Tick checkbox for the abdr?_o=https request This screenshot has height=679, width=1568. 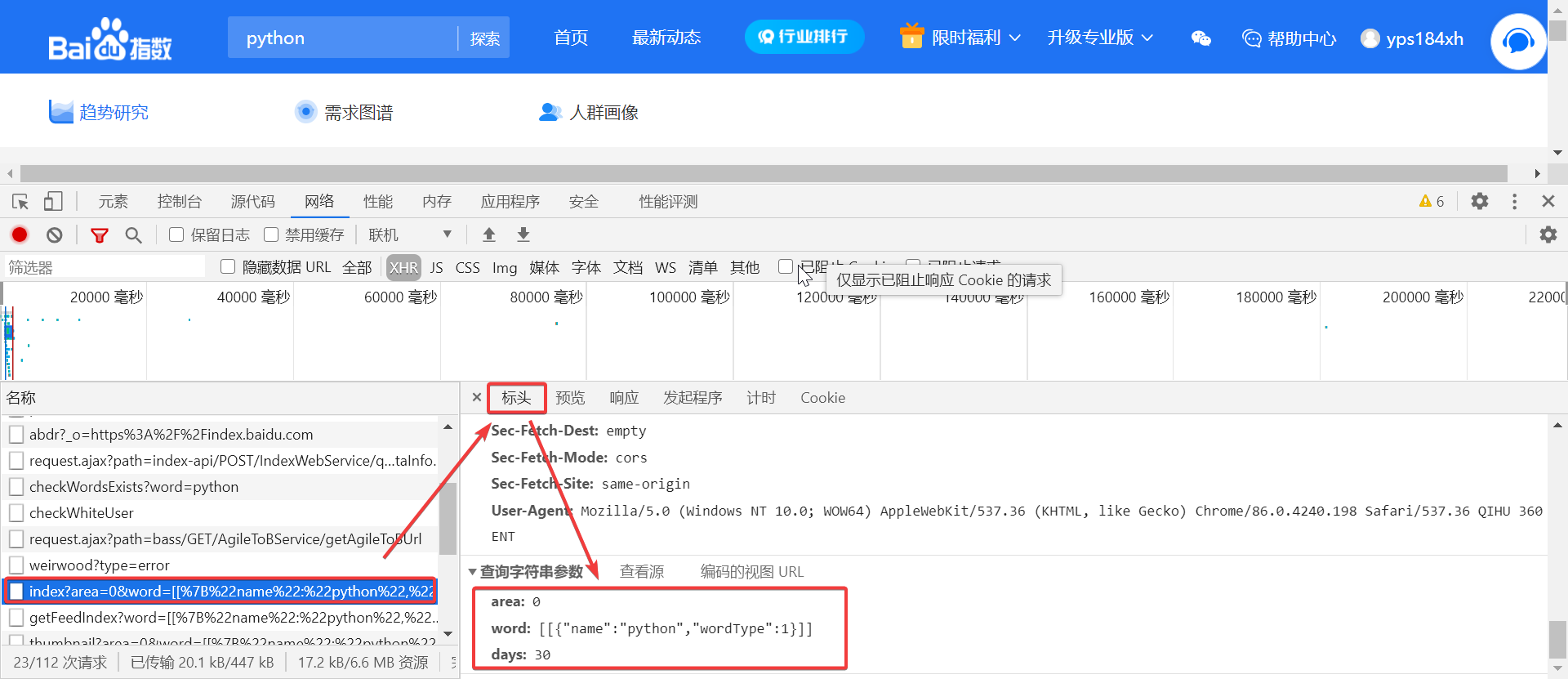pos(16,435)
